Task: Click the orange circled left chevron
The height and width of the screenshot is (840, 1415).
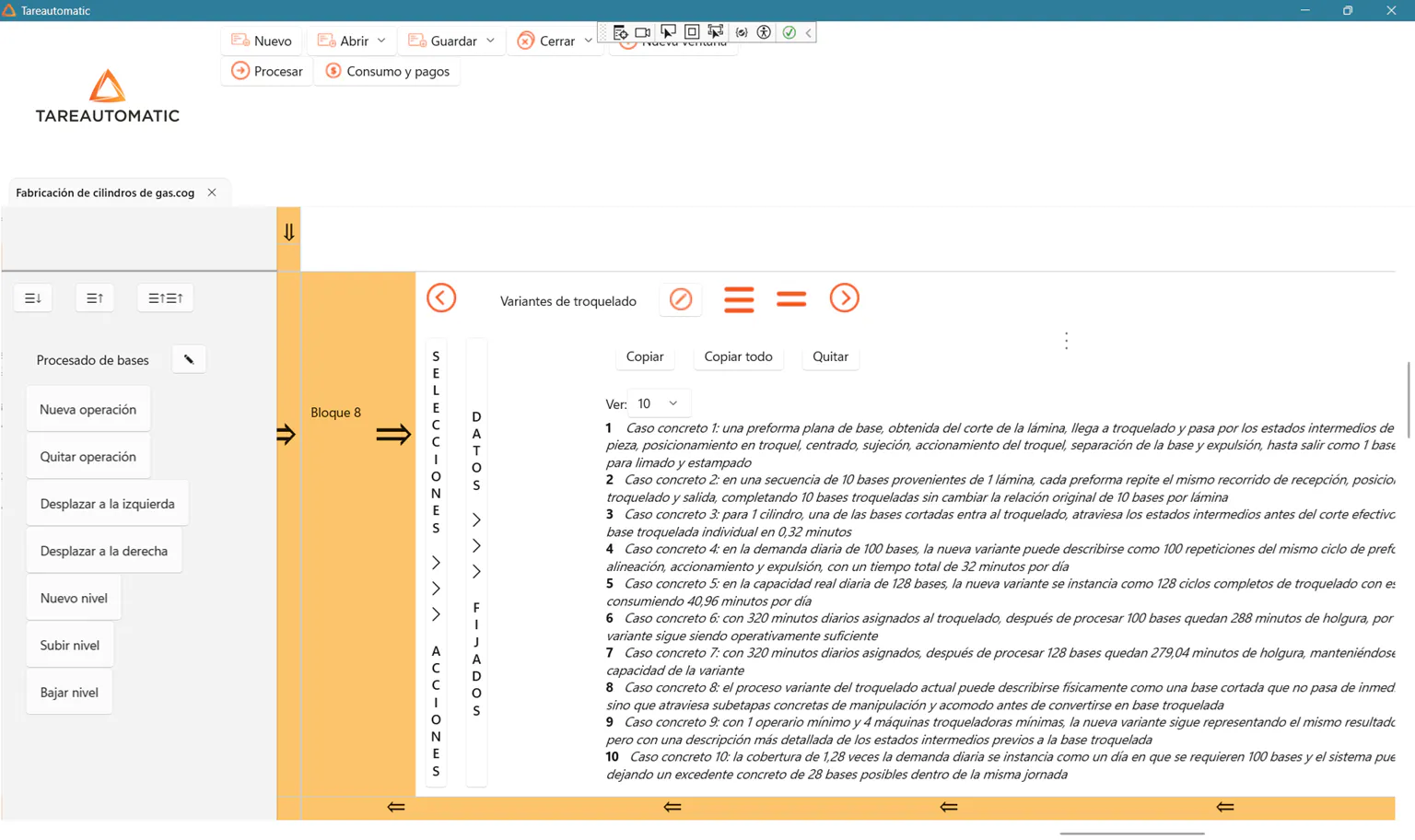Action: point(441,297)
